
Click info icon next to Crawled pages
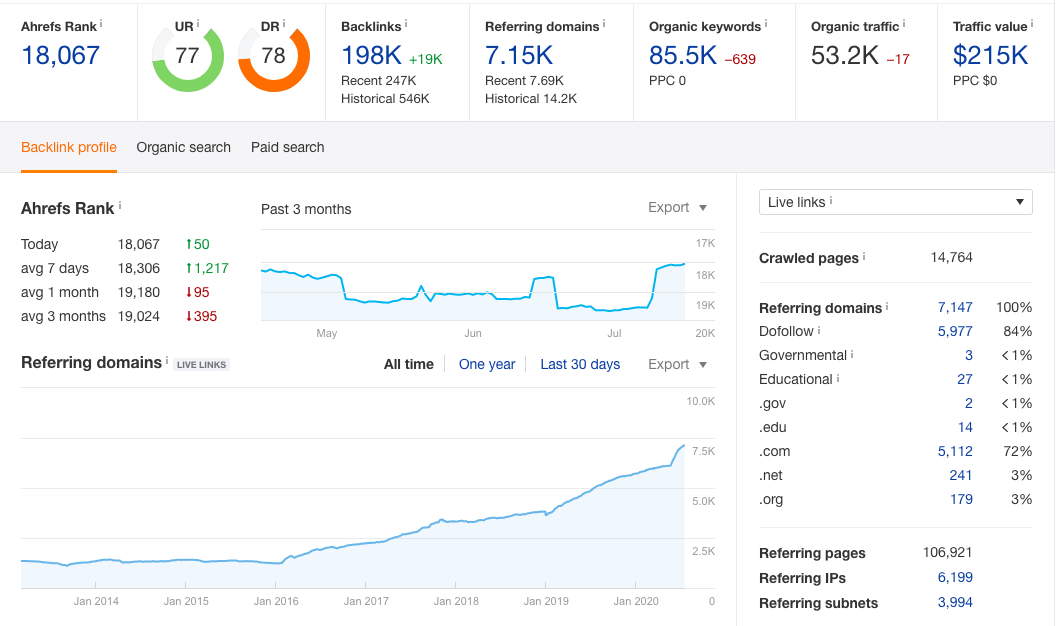click(x=864, y=256)
